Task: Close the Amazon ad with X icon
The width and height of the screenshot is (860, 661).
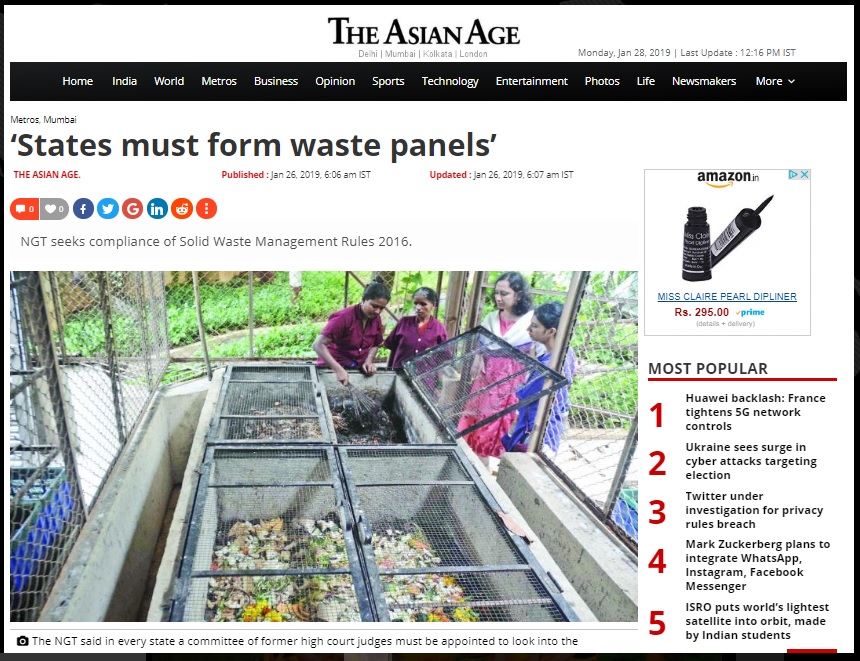Action: [x=805, y=174]
